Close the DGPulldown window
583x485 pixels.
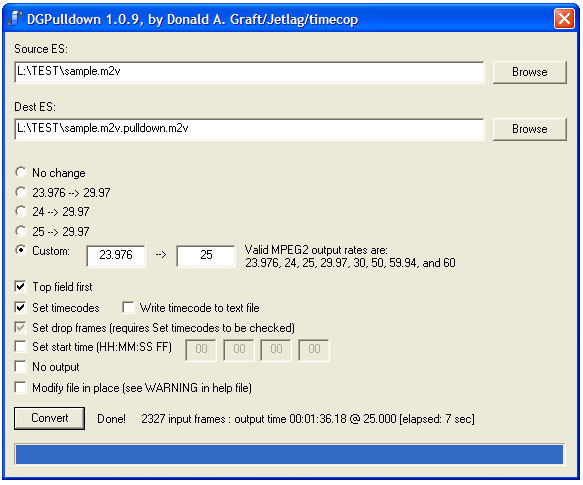[564, 19]
